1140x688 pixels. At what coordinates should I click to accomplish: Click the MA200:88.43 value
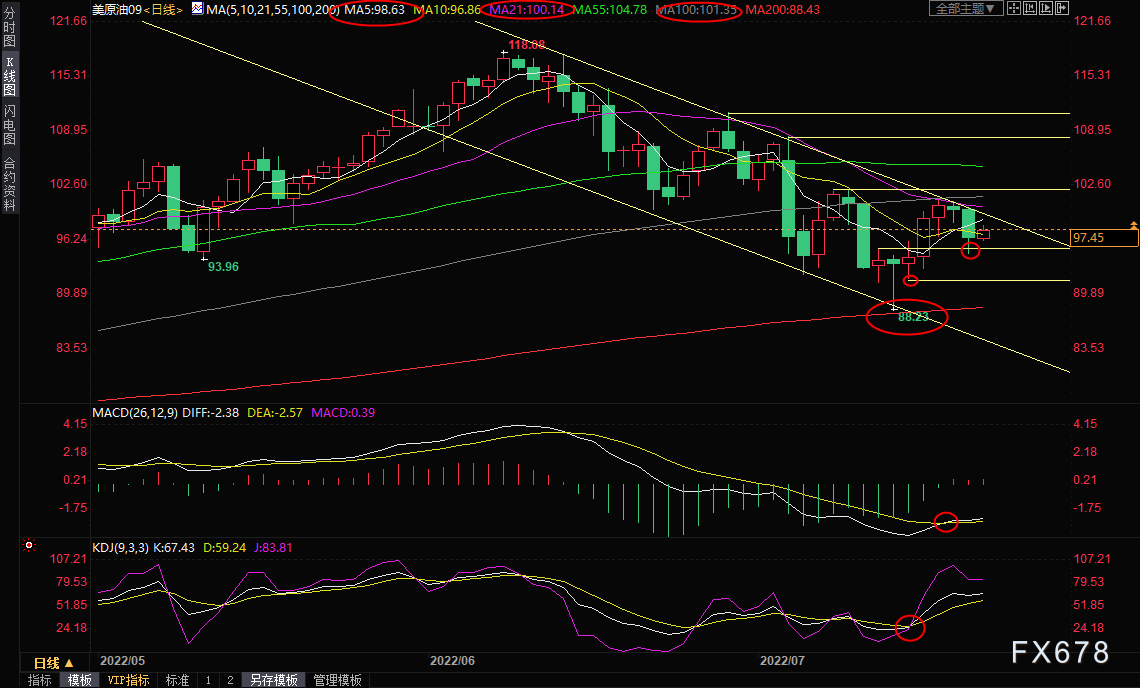click(782, 9)
